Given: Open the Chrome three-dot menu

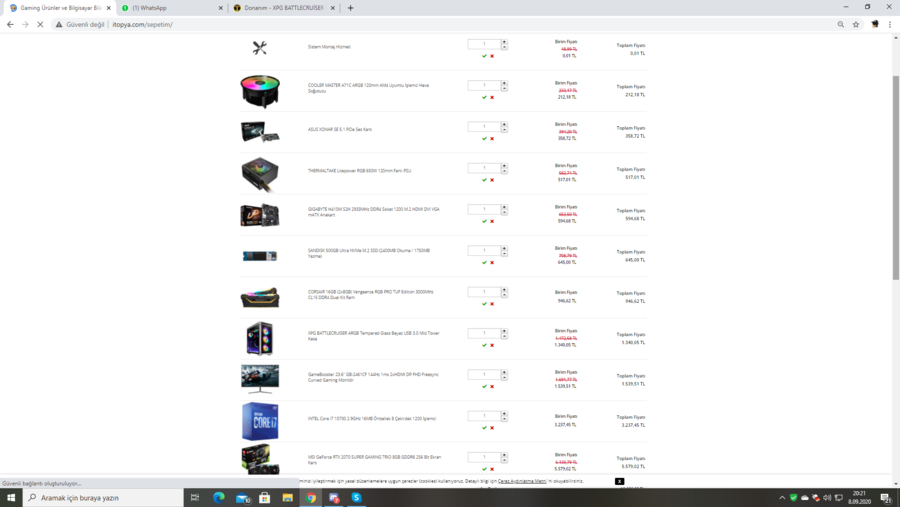Looking at the screenshot, I should click(890, 25).
